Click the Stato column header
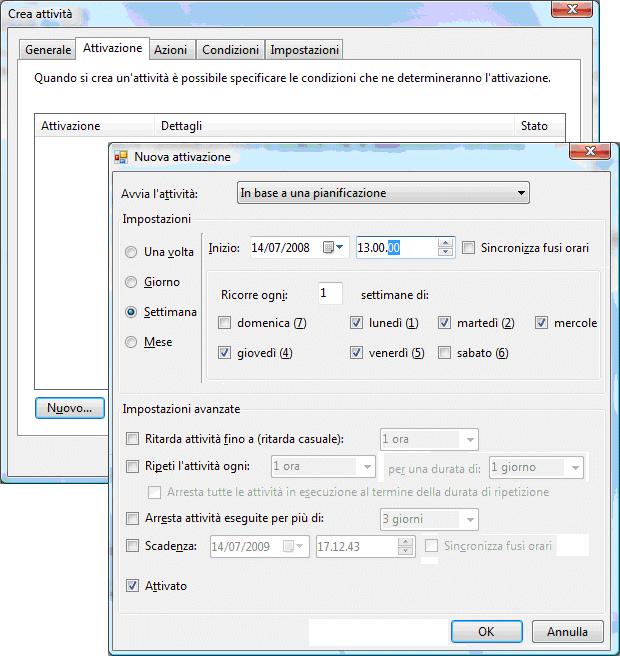 [539, 126]
